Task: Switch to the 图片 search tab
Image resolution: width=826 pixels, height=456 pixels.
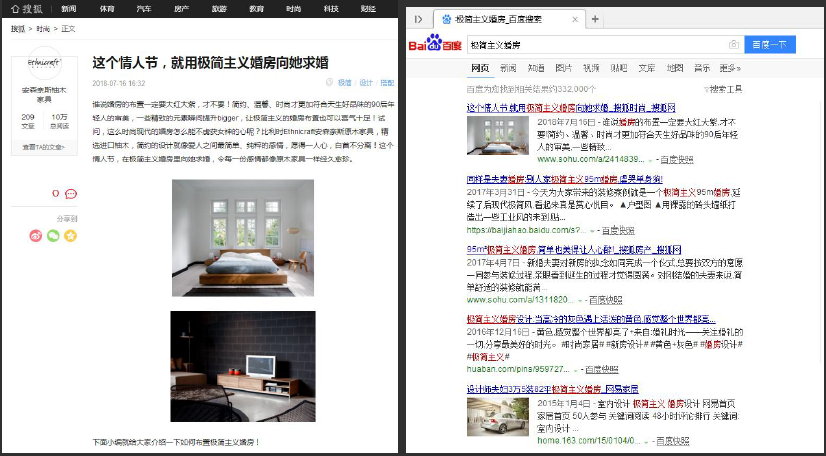Action: click(x=563, y=68)
